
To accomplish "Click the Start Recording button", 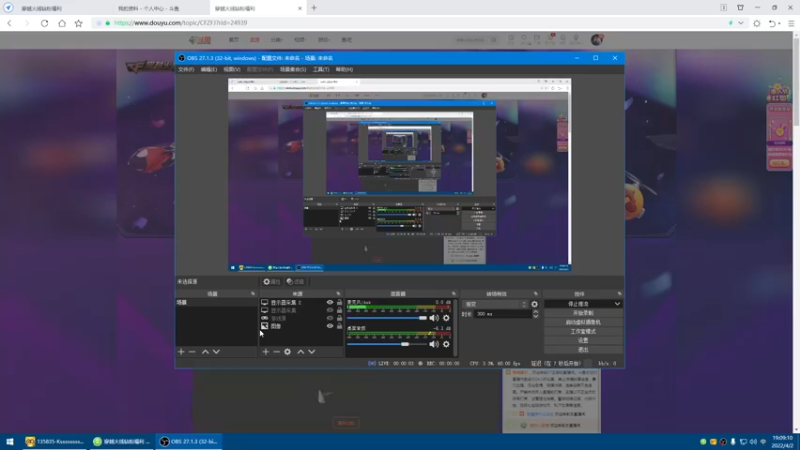I will click(583, 313).
